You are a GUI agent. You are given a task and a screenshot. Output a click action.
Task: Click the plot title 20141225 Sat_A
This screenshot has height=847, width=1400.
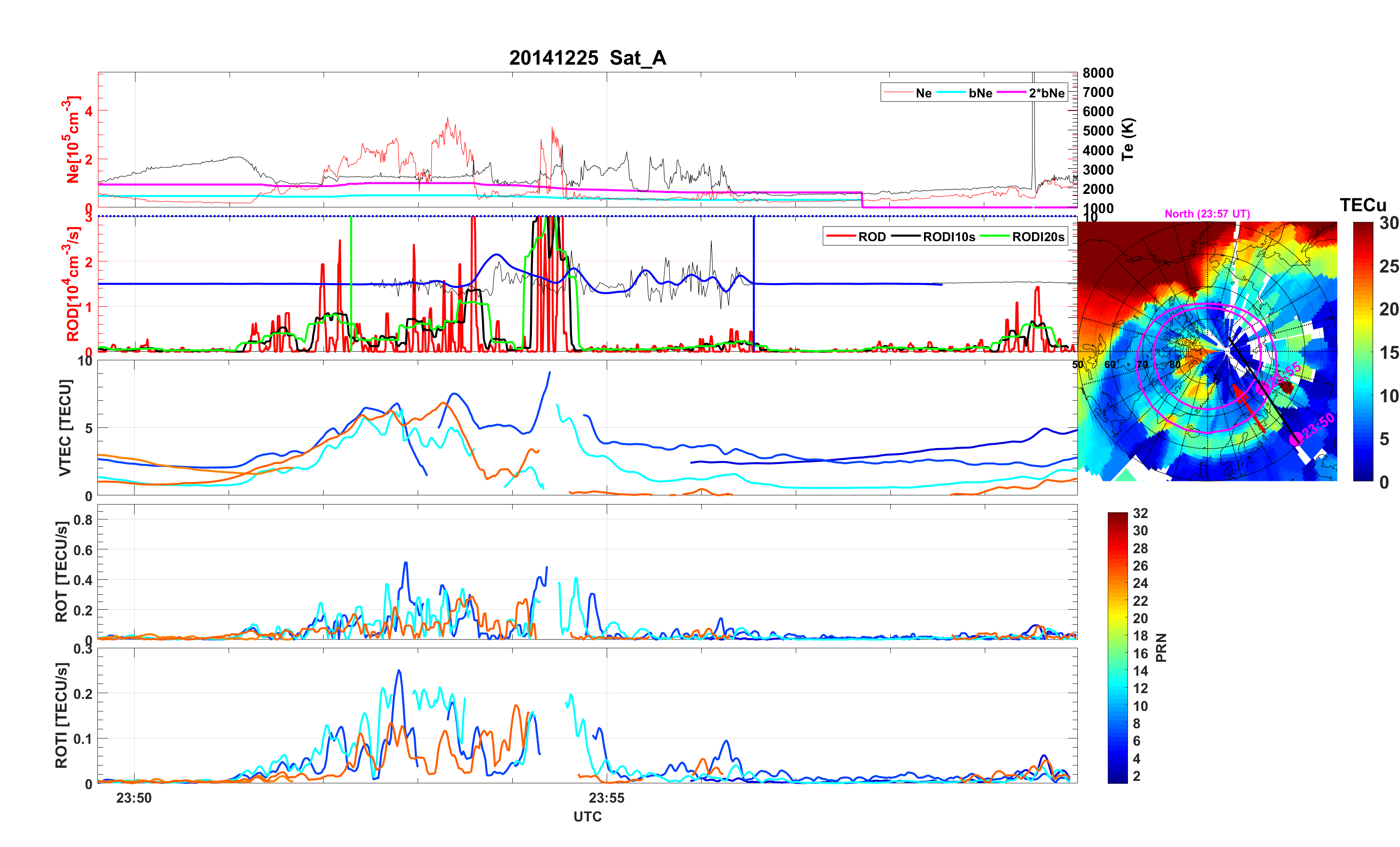(587, 58)
